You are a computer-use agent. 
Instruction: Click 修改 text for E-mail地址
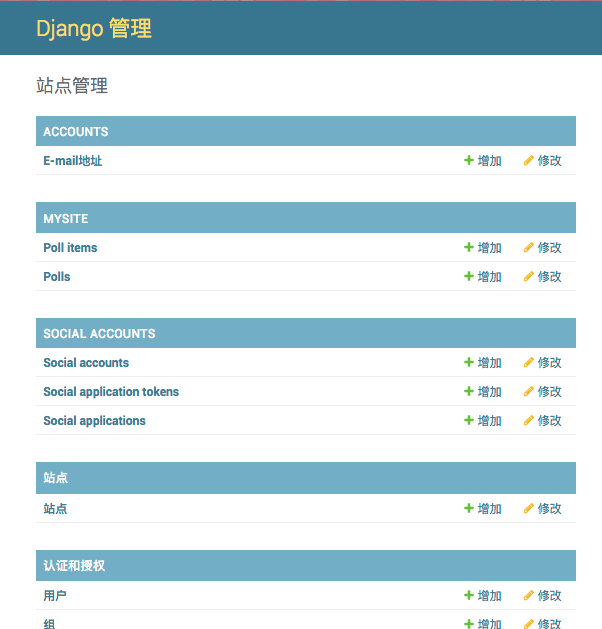[x=549, y=160]
